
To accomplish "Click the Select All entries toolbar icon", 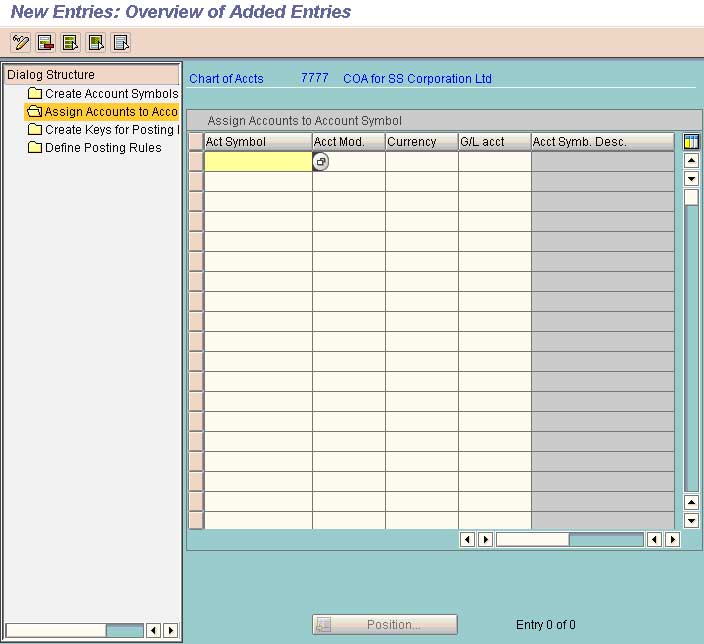I will click(x=70, y=43).
